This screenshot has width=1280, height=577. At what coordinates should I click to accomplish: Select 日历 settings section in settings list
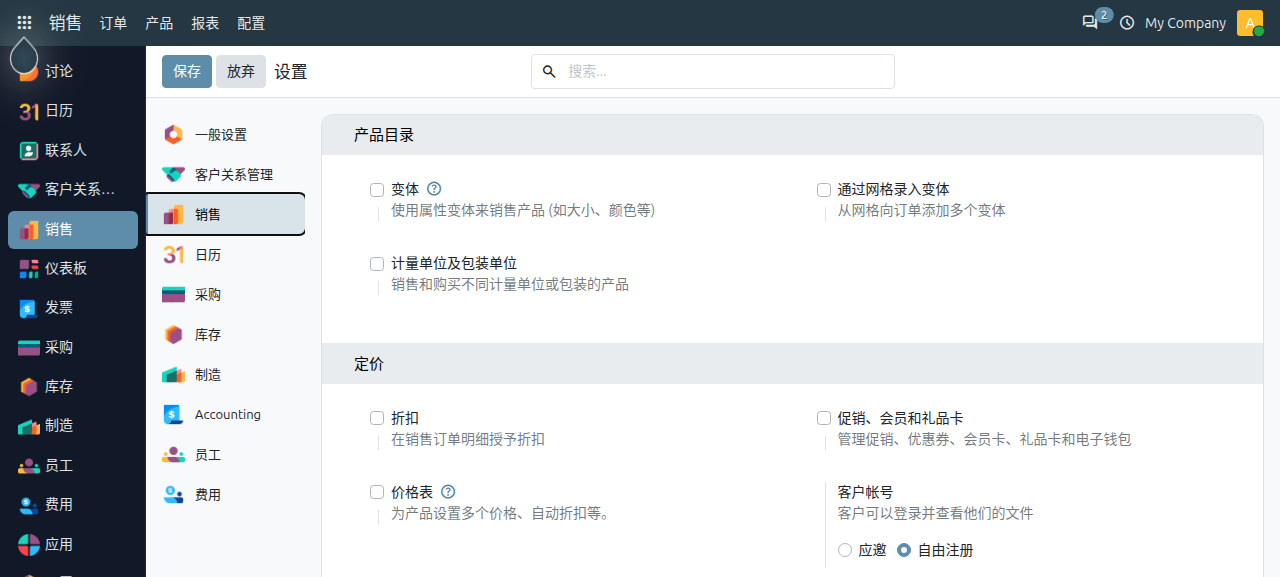226,255
